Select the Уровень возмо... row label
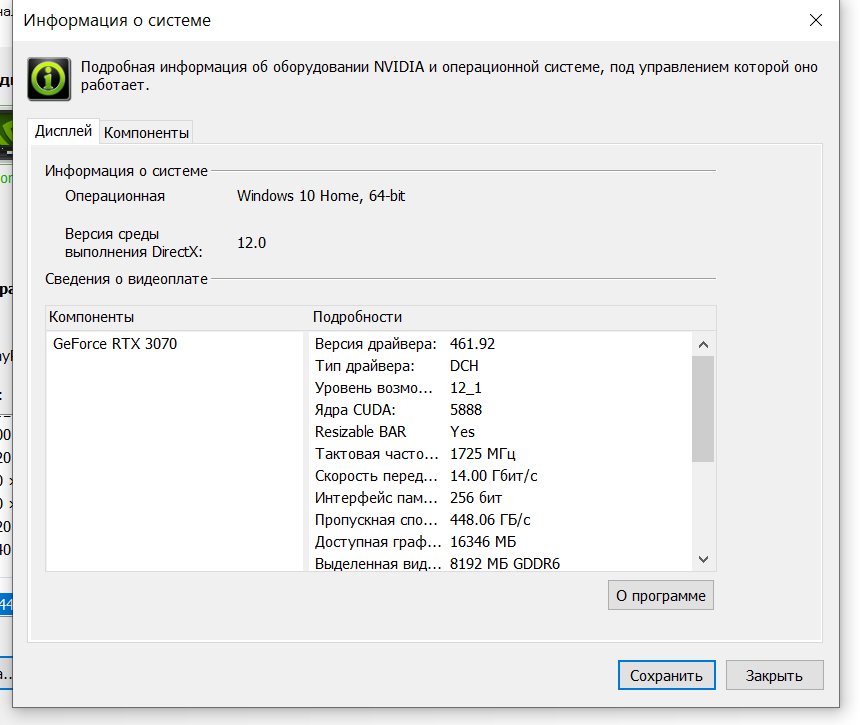 pyautogui.click(x=374, y=388)
